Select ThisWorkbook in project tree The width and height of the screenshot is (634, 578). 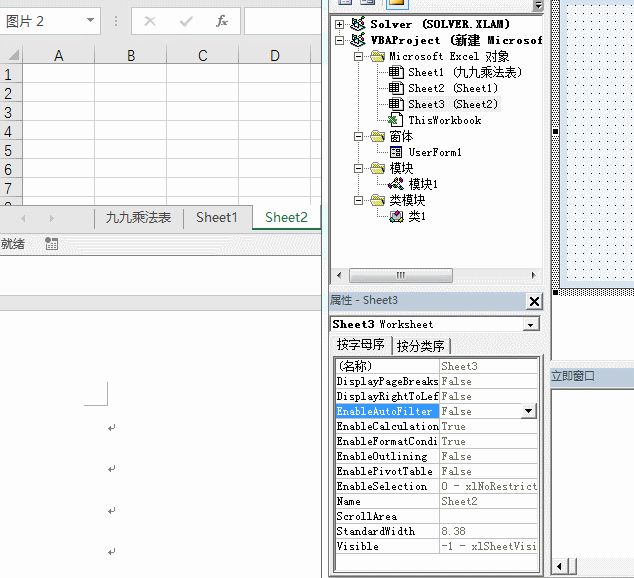[445, 120]
